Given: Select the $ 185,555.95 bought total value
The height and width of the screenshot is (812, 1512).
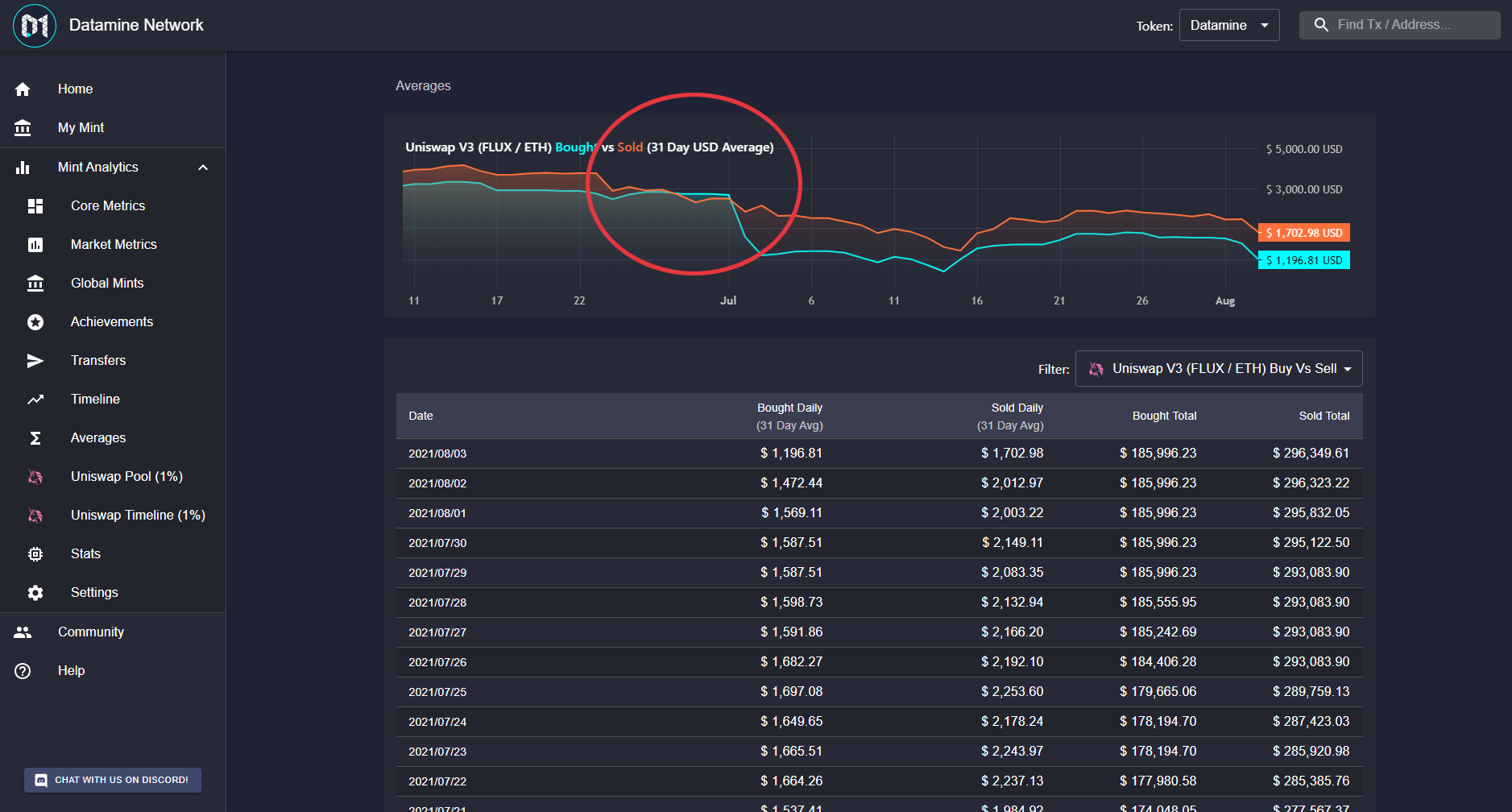Looking at the screenshot, I should [1158, 603].
